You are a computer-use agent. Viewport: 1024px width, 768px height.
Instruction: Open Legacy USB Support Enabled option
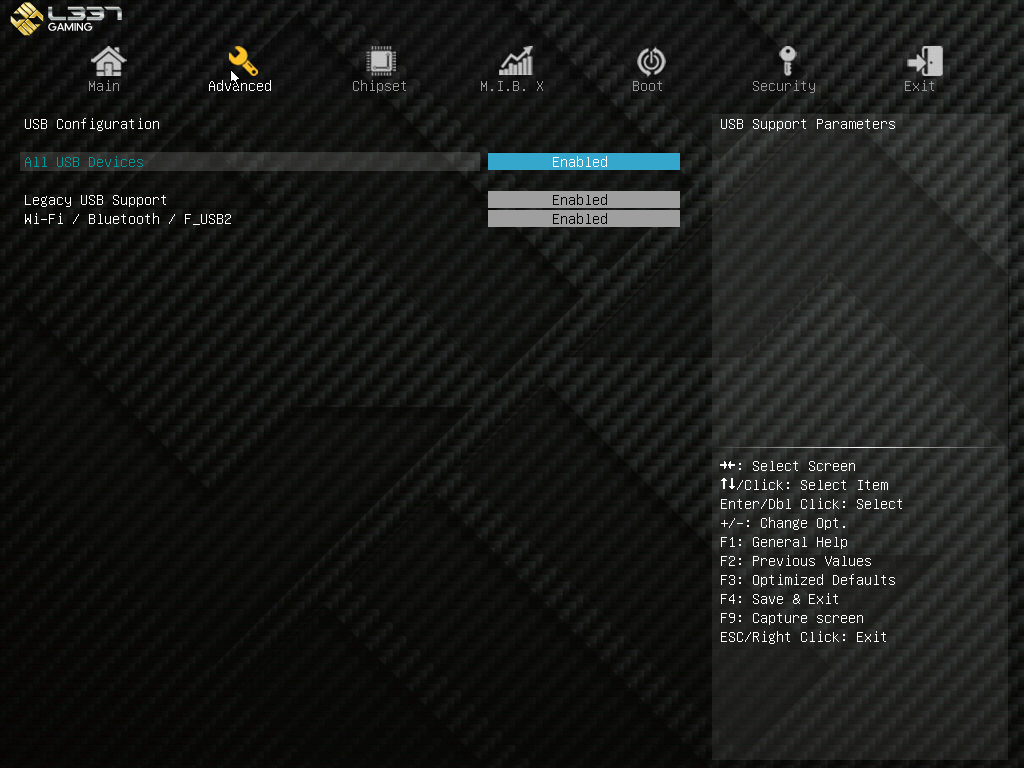pos(583,199)
